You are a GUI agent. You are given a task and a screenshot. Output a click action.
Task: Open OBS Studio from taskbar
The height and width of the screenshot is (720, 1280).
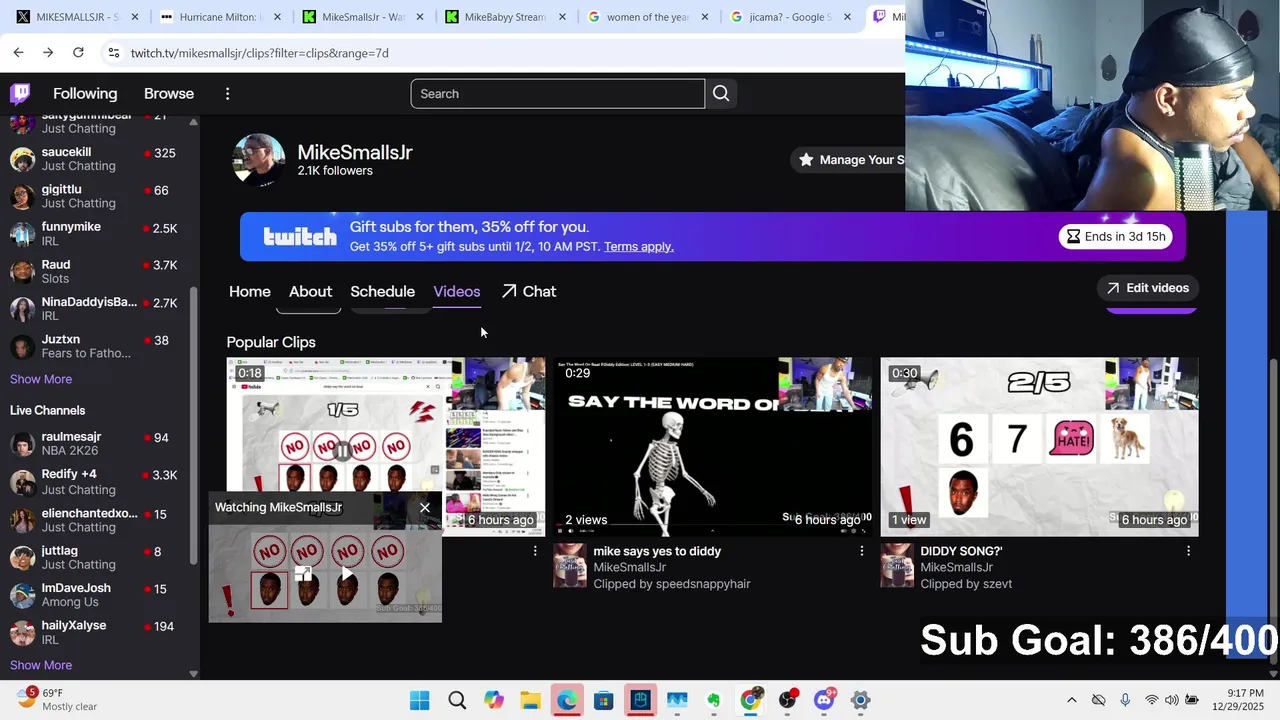pos(788,700)
